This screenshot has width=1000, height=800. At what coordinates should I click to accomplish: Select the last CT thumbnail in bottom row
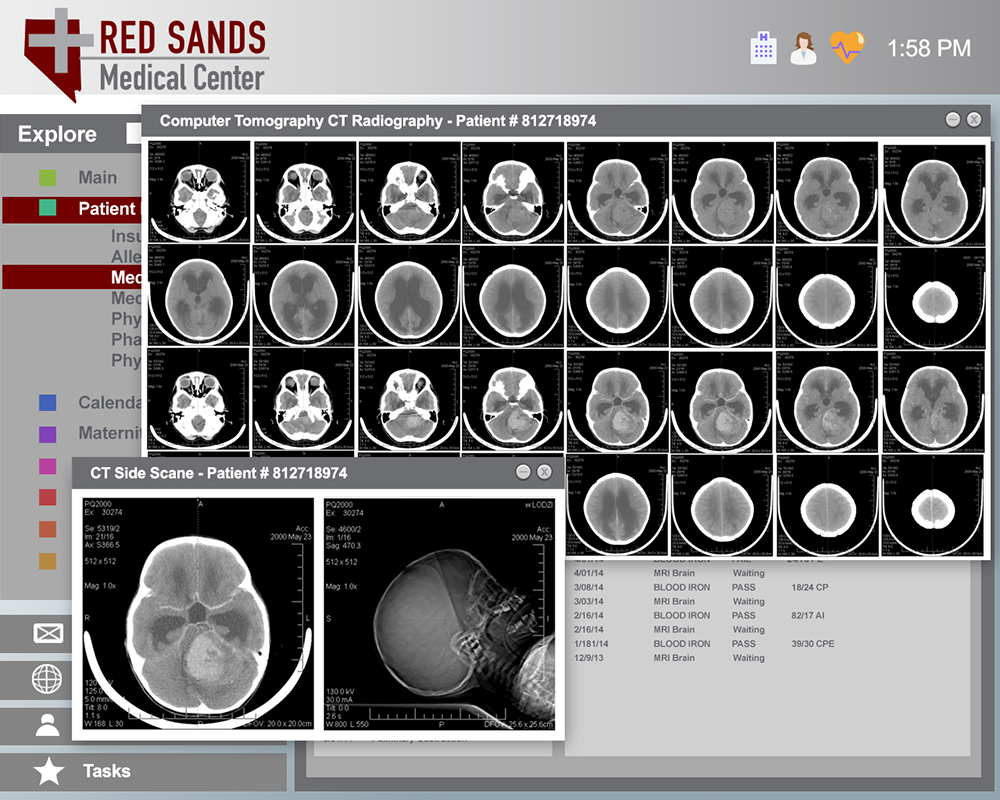pos(929,505)
